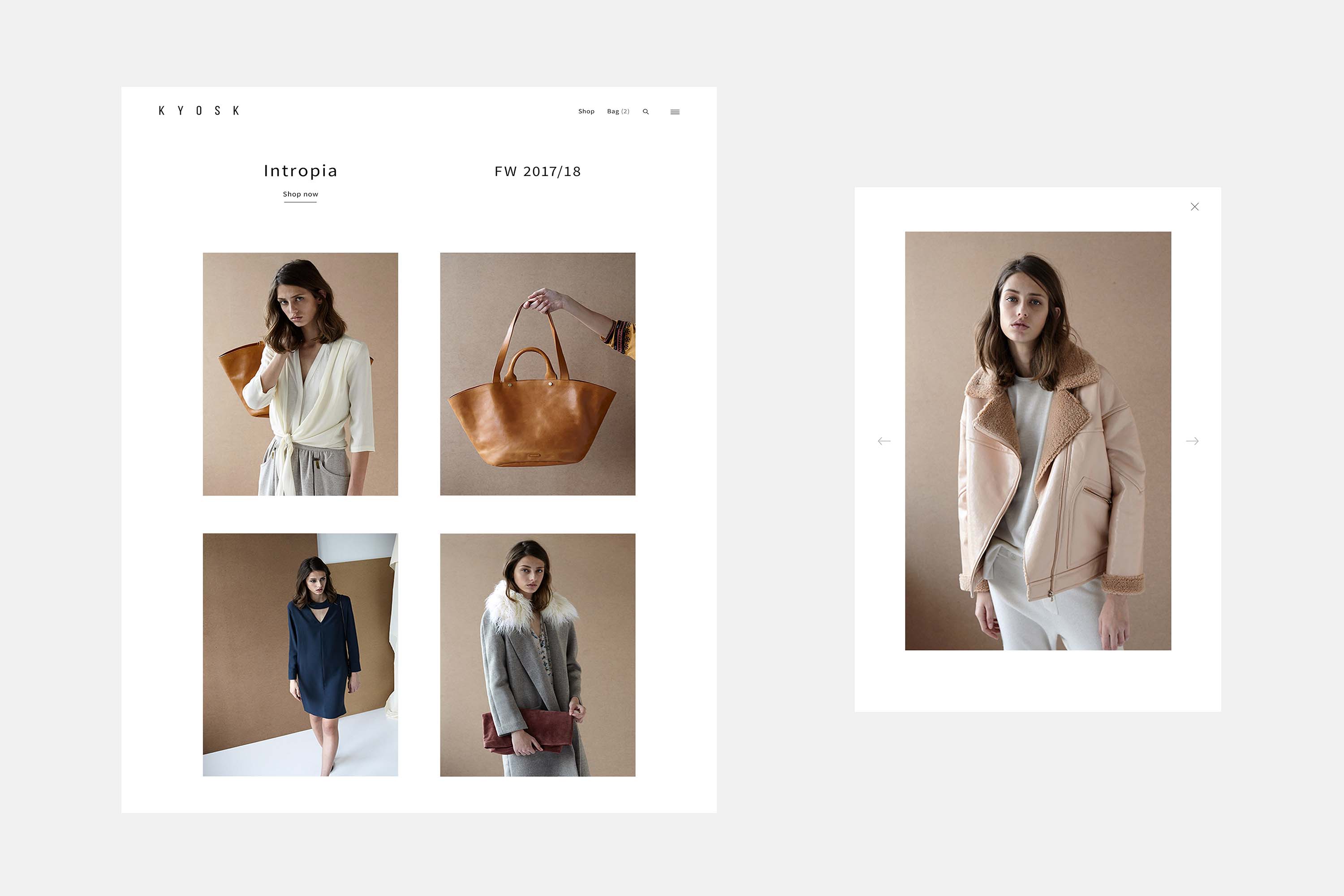
Task: Click the pink shearling jacket lightbox image
Action: 1038,440
